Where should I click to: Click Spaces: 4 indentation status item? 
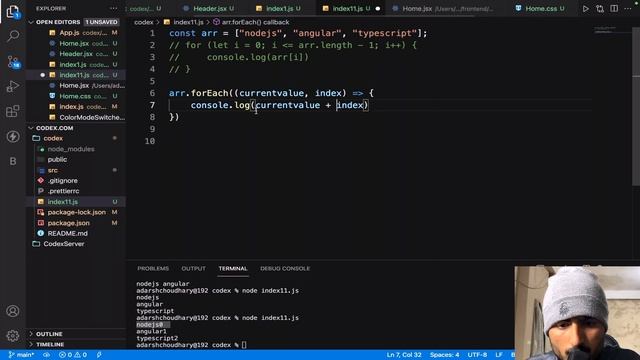tap(444, 355)
